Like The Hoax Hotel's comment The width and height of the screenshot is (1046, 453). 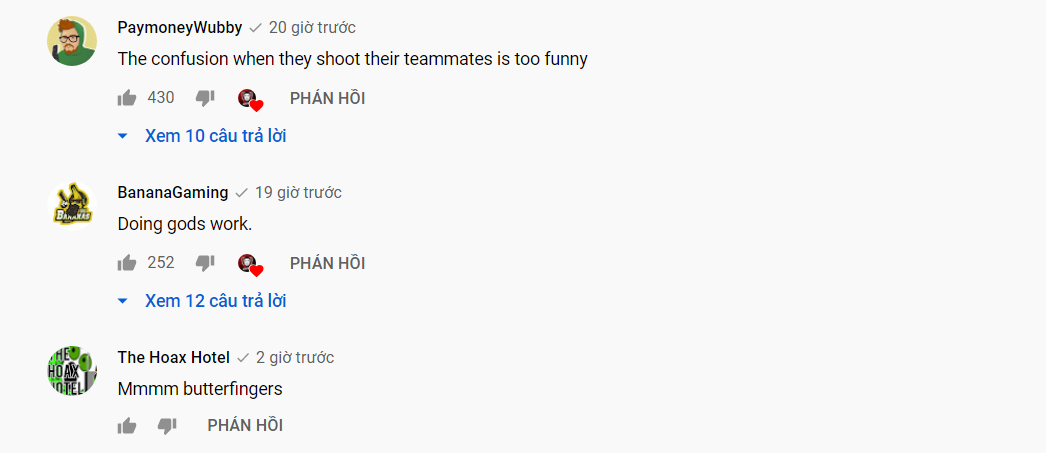(127, 426)
